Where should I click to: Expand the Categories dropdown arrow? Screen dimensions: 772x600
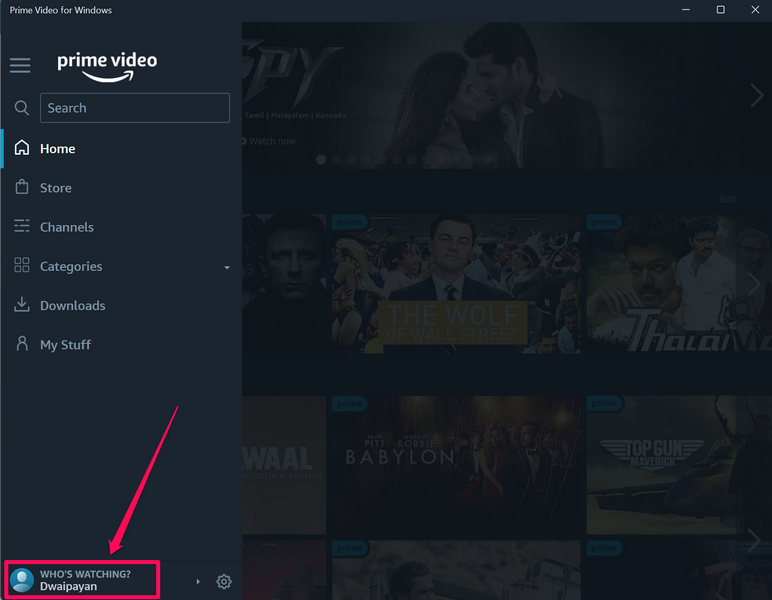pos(227,267)
